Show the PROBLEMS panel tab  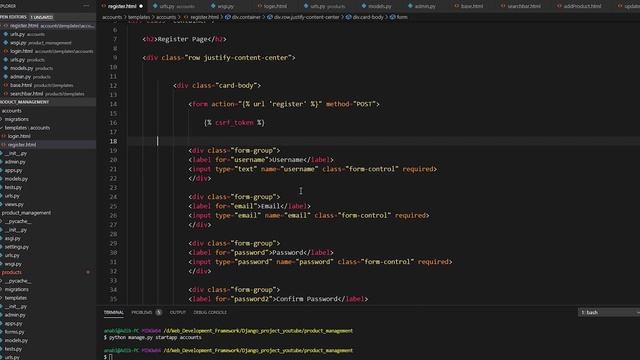point(141,312)
